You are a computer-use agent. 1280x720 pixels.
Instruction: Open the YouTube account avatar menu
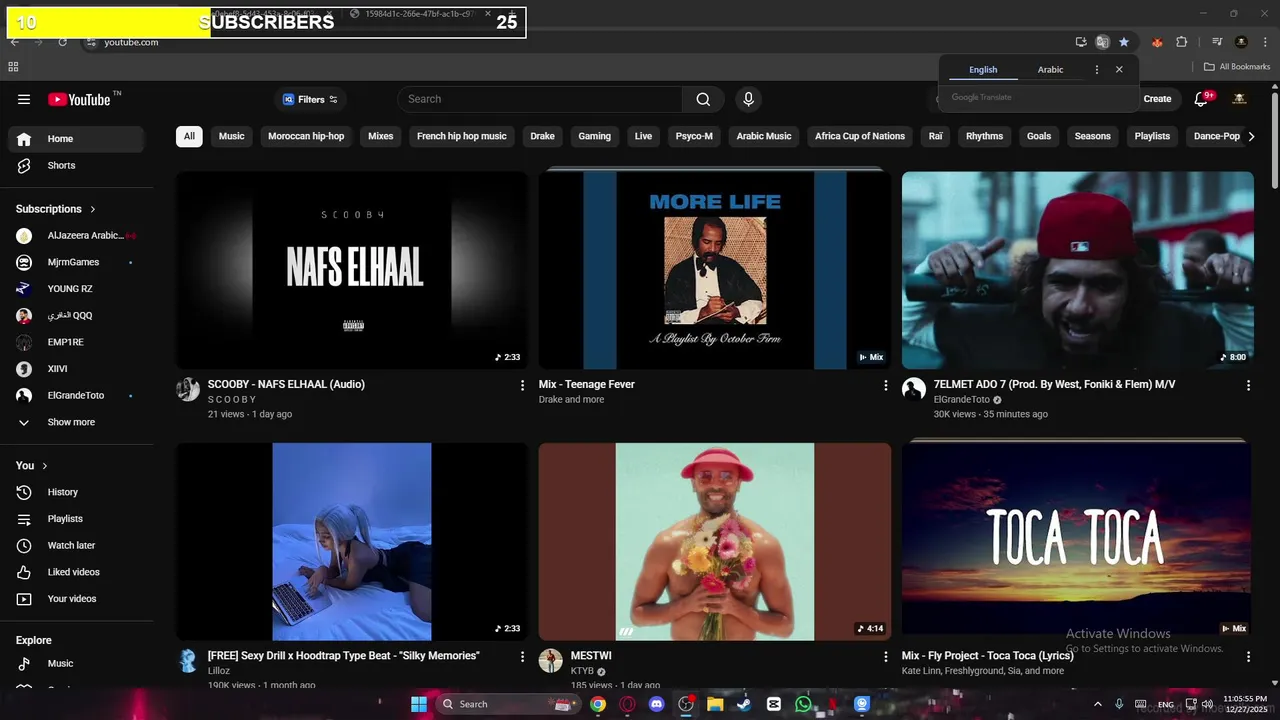[x=1240, y=99]
